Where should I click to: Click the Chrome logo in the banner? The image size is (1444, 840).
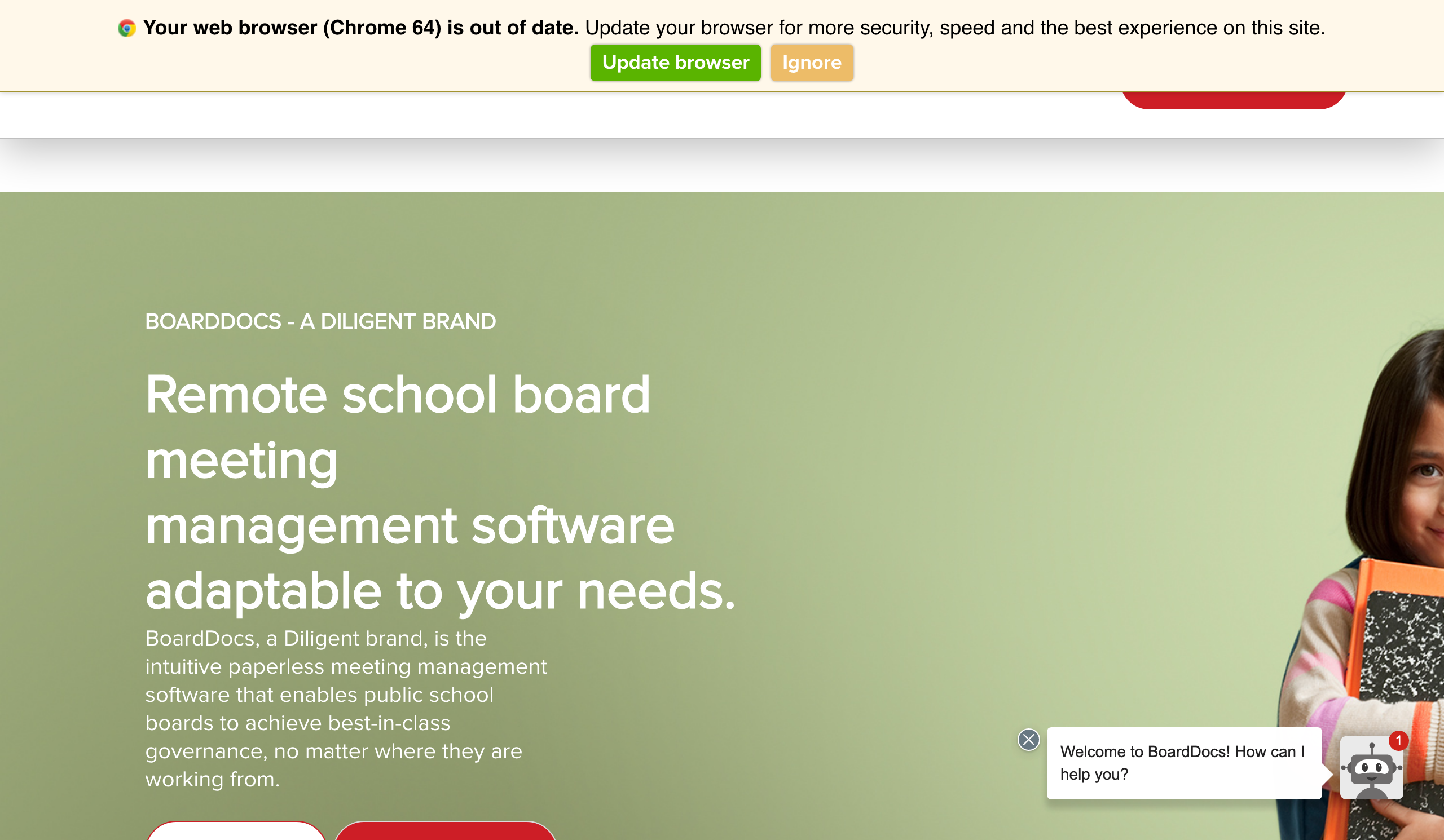tap(127, 28)
